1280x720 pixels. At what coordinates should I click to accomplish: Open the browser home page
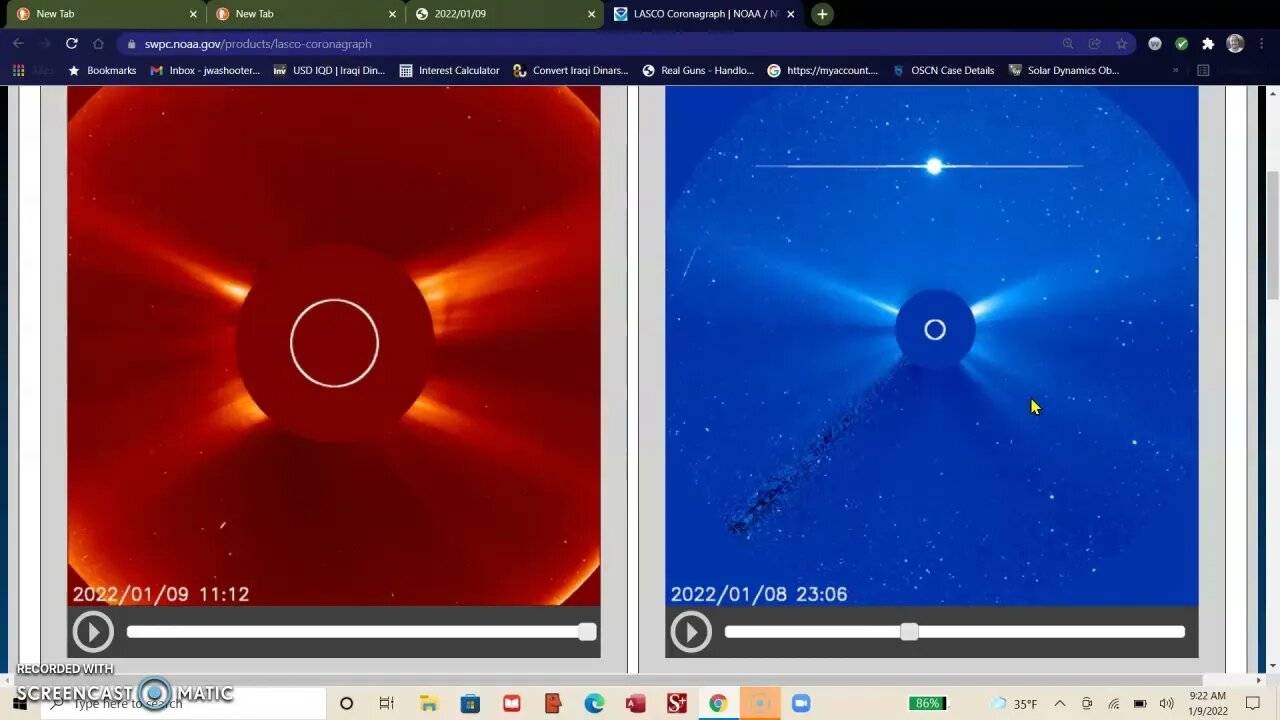point(98,44)
